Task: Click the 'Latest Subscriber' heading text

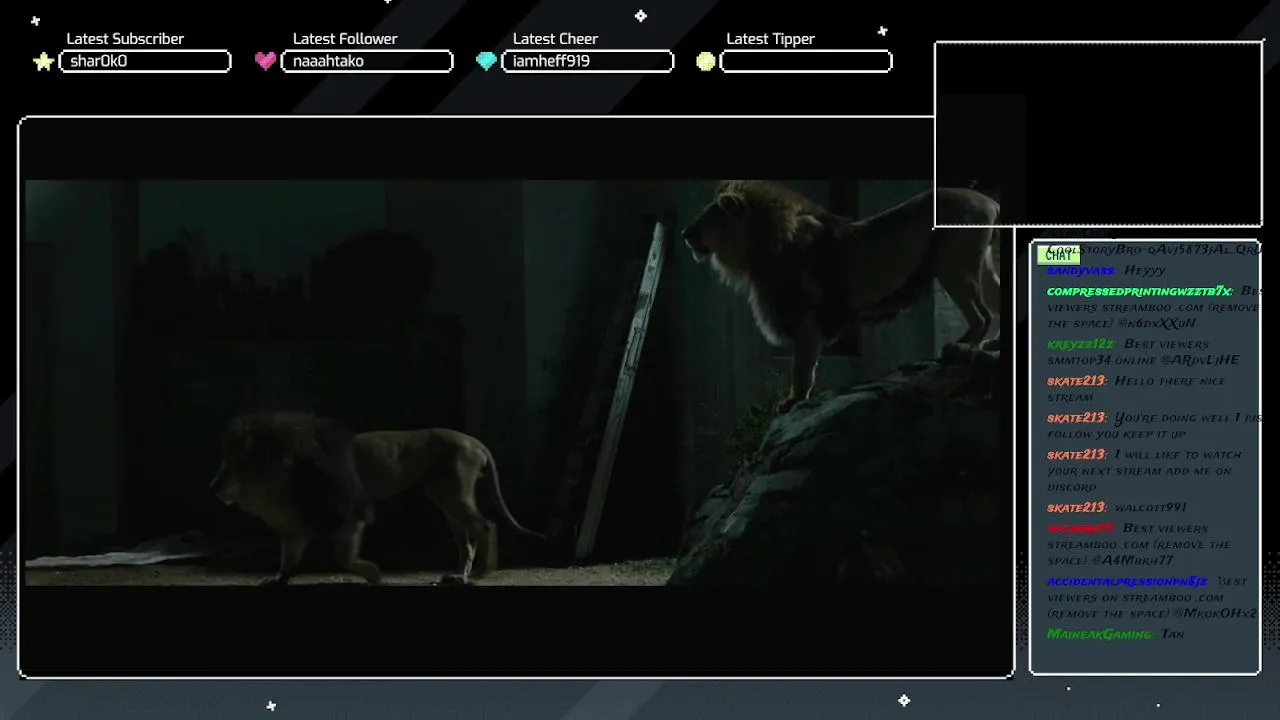Action: coord(125,39)
